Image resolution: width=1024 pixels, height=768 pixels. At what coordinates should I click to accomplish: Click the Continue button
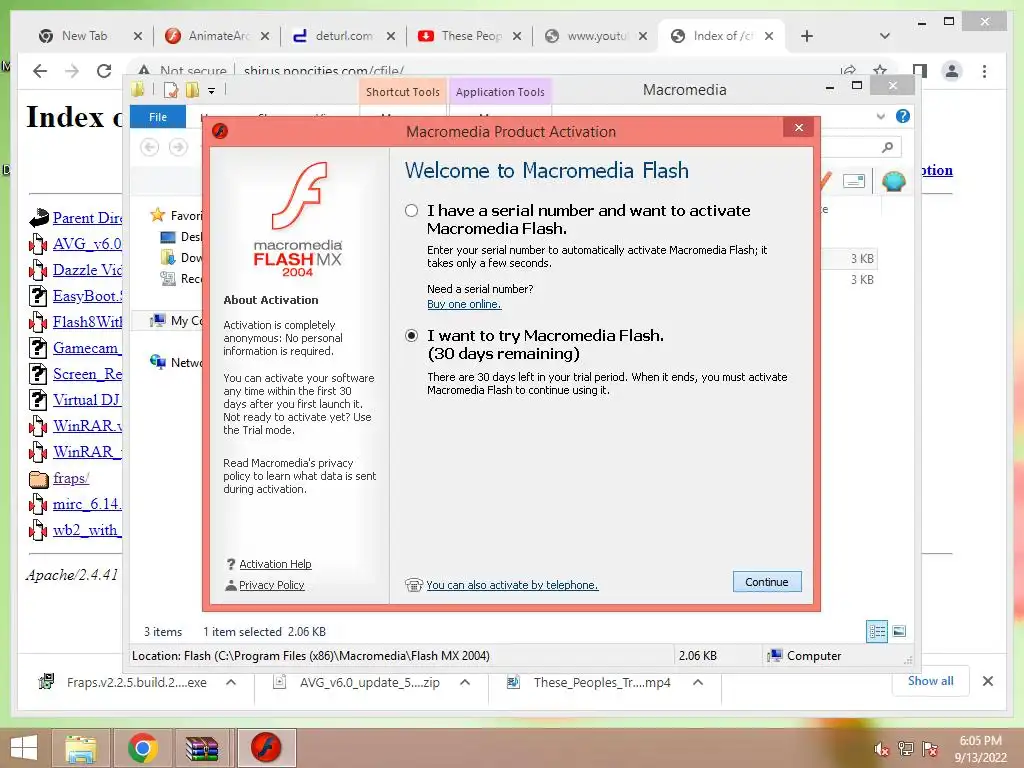click(x=767, y=582)
